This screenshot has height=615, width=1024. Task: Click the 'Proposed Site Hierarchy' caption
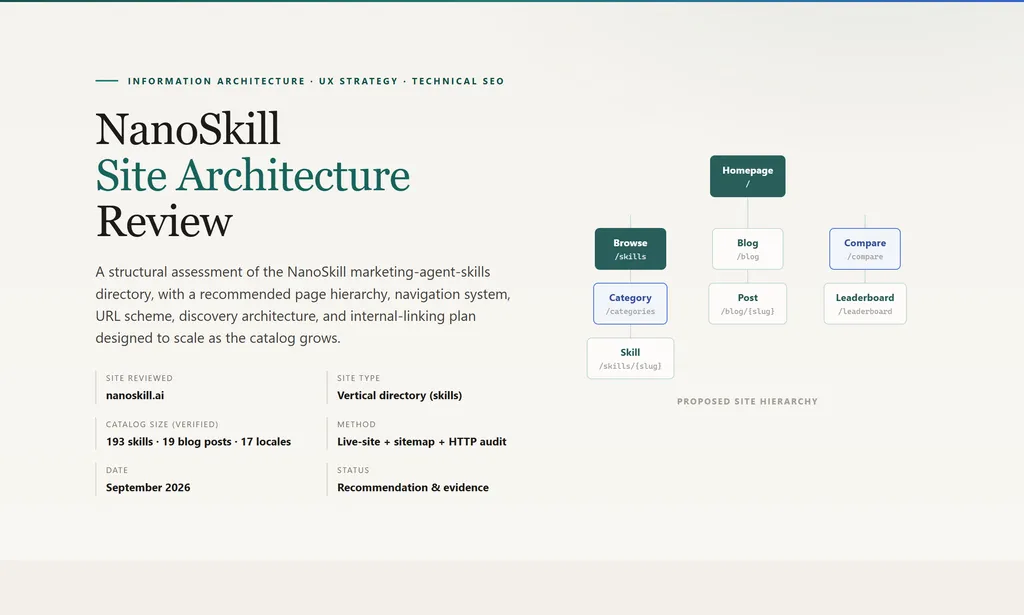click(x=747, y=402)
